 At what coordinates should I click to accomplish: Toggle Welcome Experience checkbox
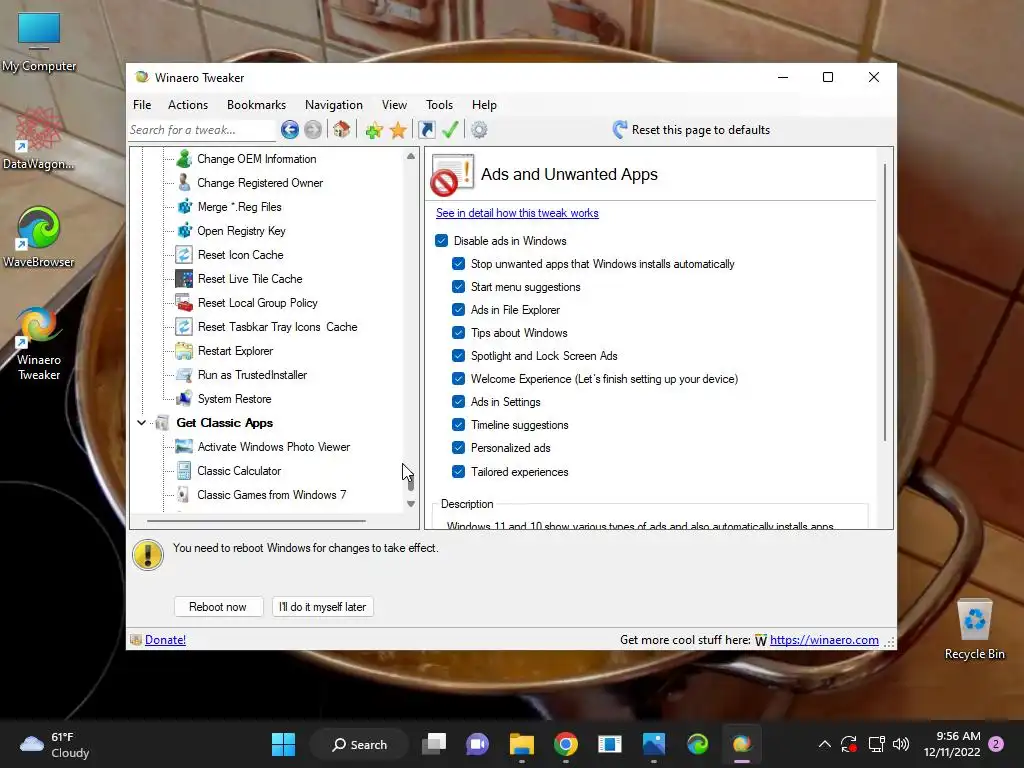click(x=458, y=379)
